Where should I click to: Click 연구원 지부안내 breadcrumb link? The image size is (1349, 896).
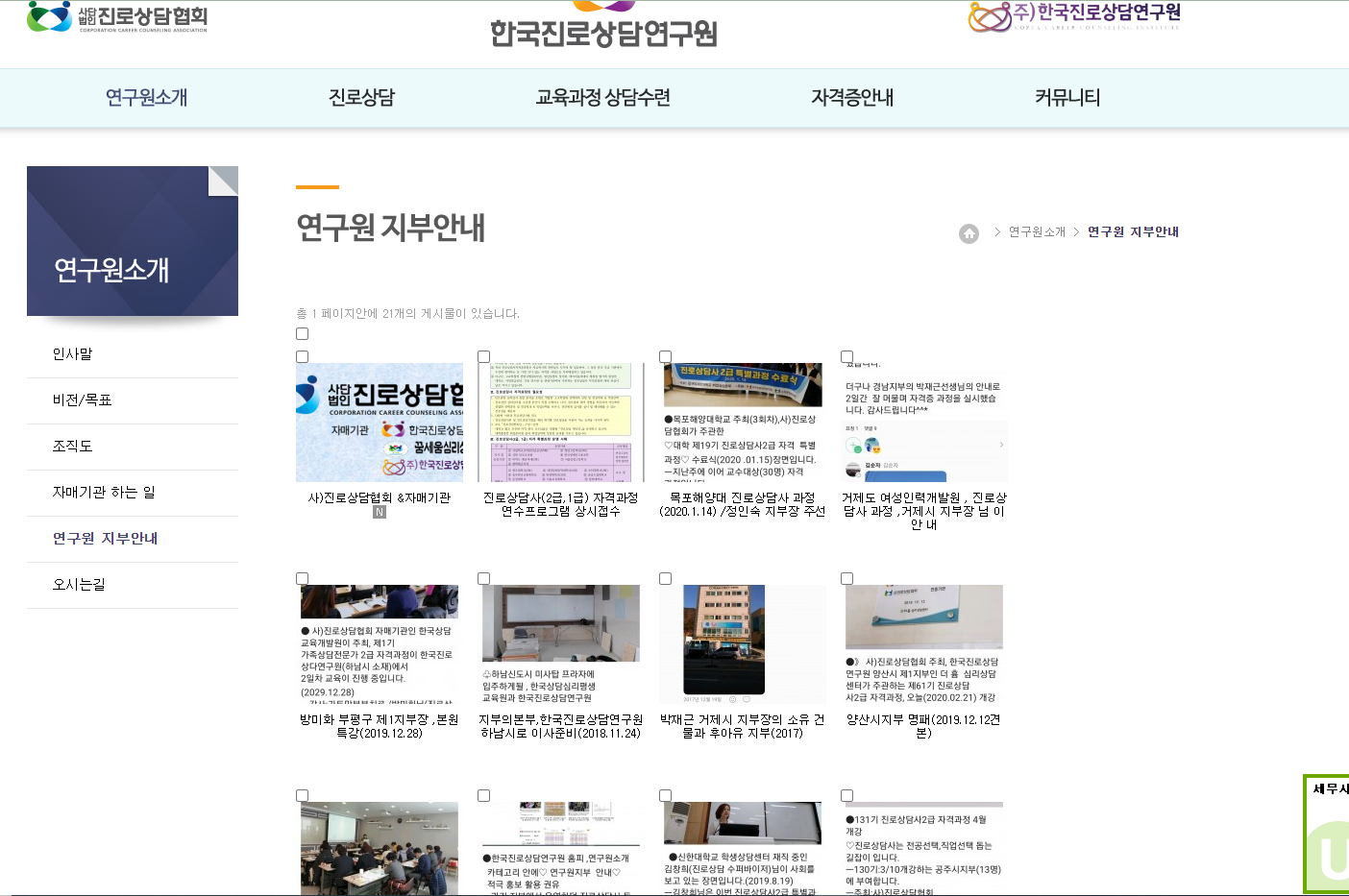(x=1133, y=232)
